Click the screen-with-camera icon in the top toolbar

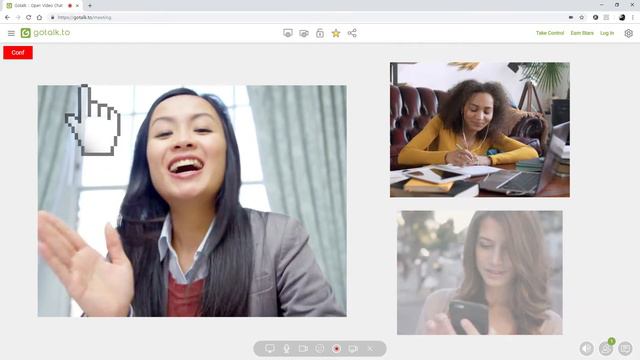[304, 33]
